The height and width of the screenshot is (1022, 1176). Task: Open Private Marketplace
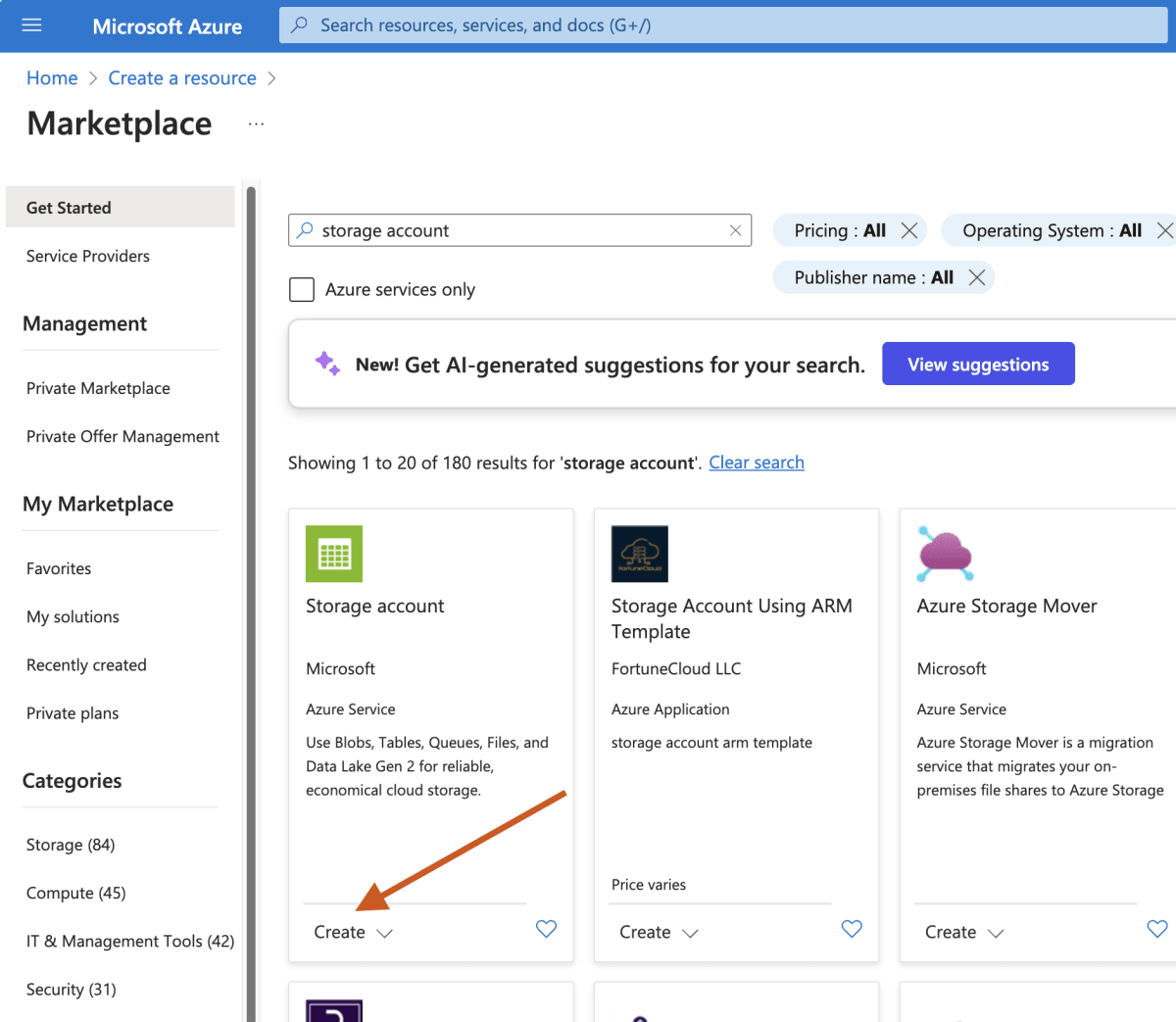tap(98, 388)
